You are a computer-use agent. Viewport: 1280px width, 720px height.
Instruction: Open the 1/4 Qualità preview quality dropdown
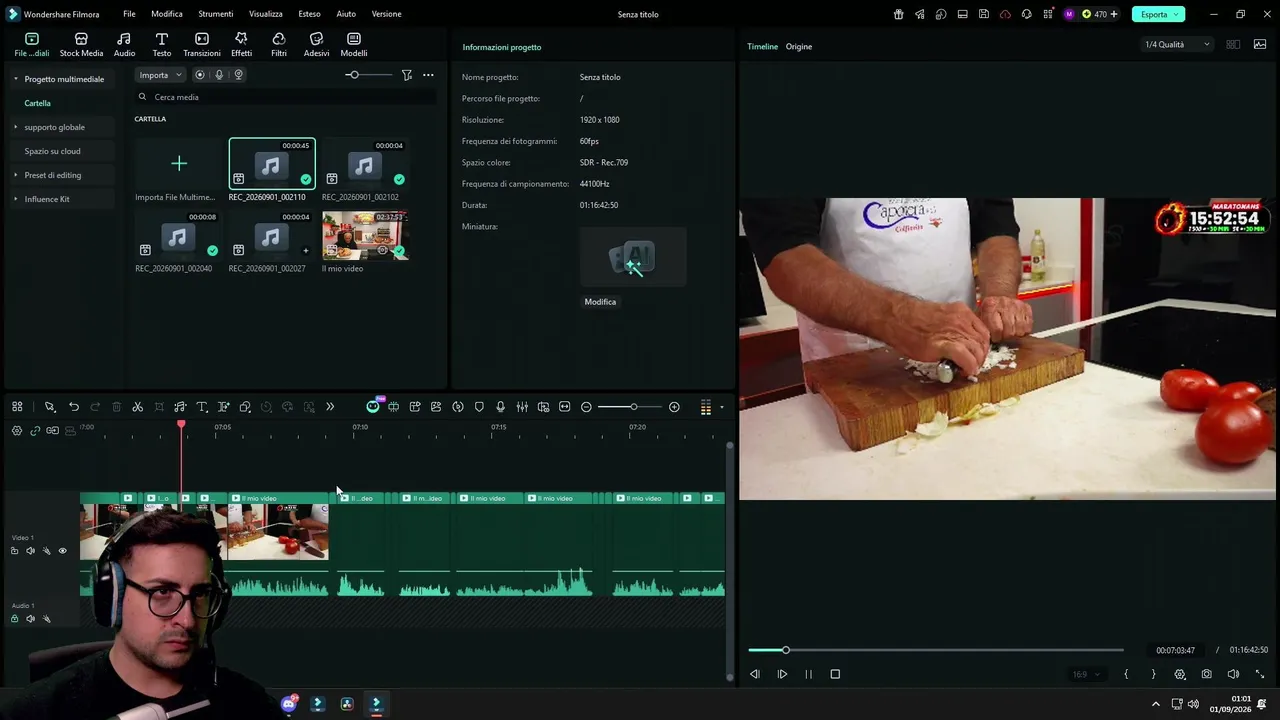pos(1177,45)
